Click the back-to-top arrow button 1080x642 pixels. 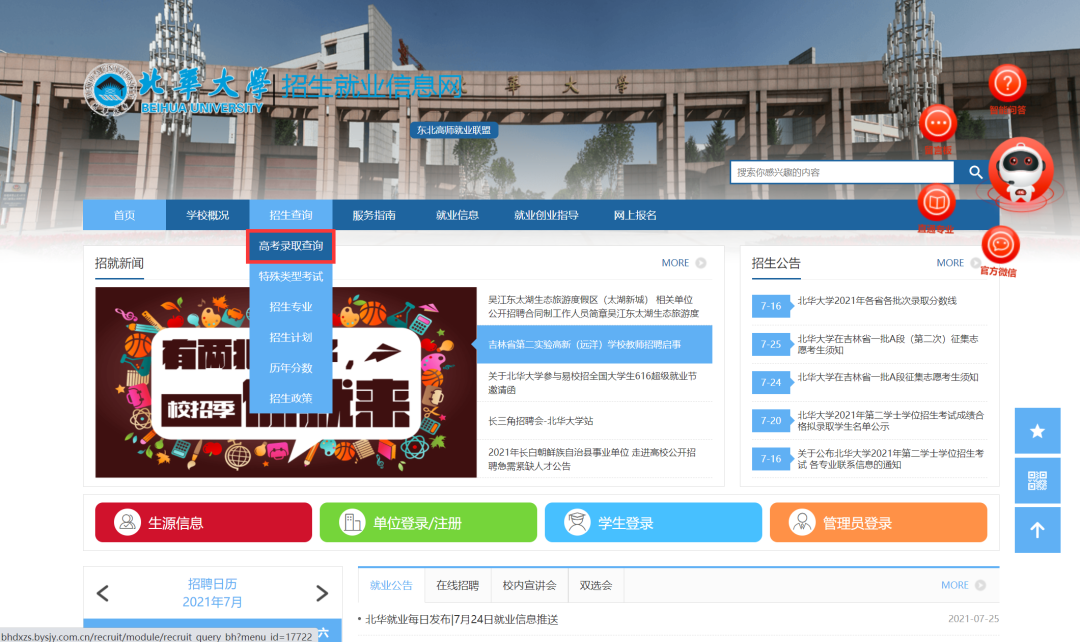click(x=1037, y=530)
